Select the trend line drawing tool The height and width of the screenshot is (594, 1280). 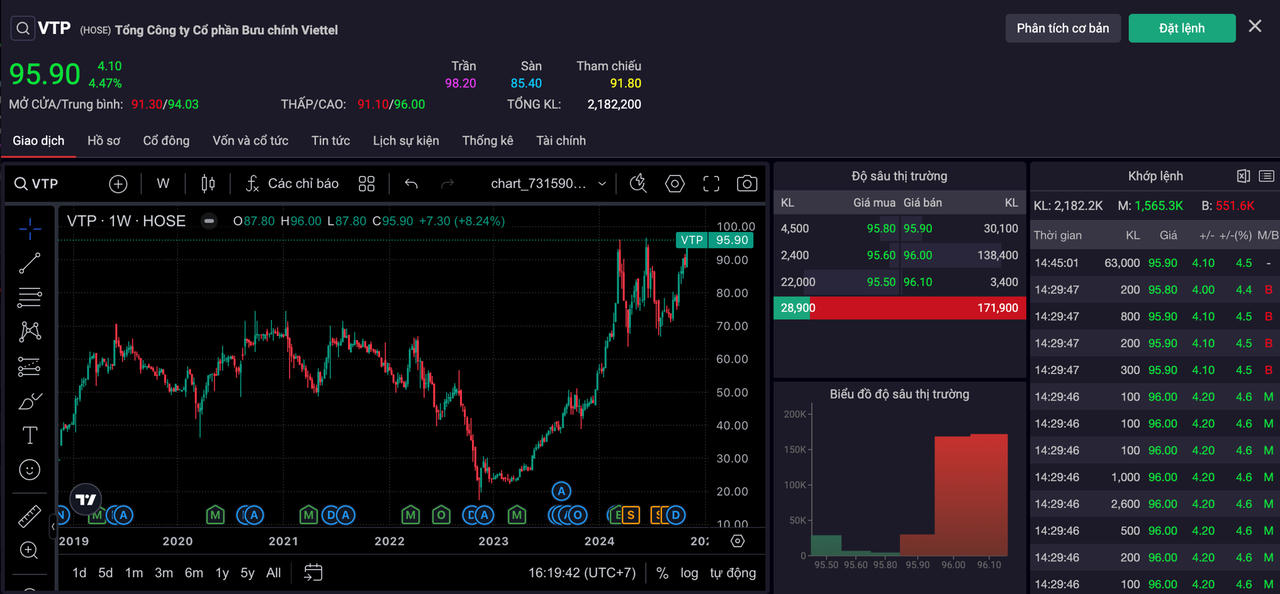30,263
